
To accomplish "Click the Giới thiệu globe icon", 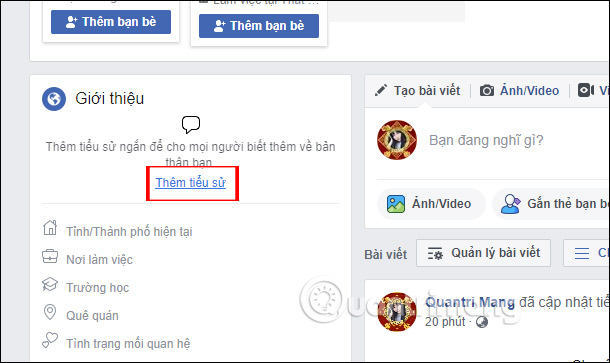I will 54,98.
